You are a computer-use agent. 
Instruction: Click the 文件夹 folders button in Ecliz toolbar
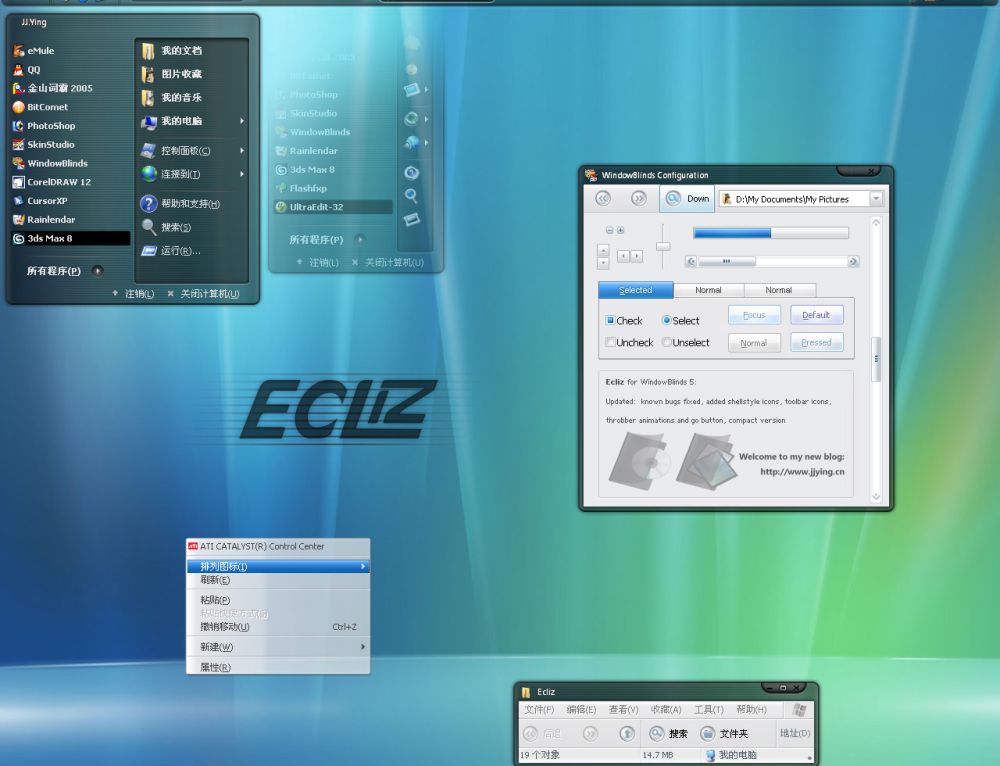[x=724, y=734]
